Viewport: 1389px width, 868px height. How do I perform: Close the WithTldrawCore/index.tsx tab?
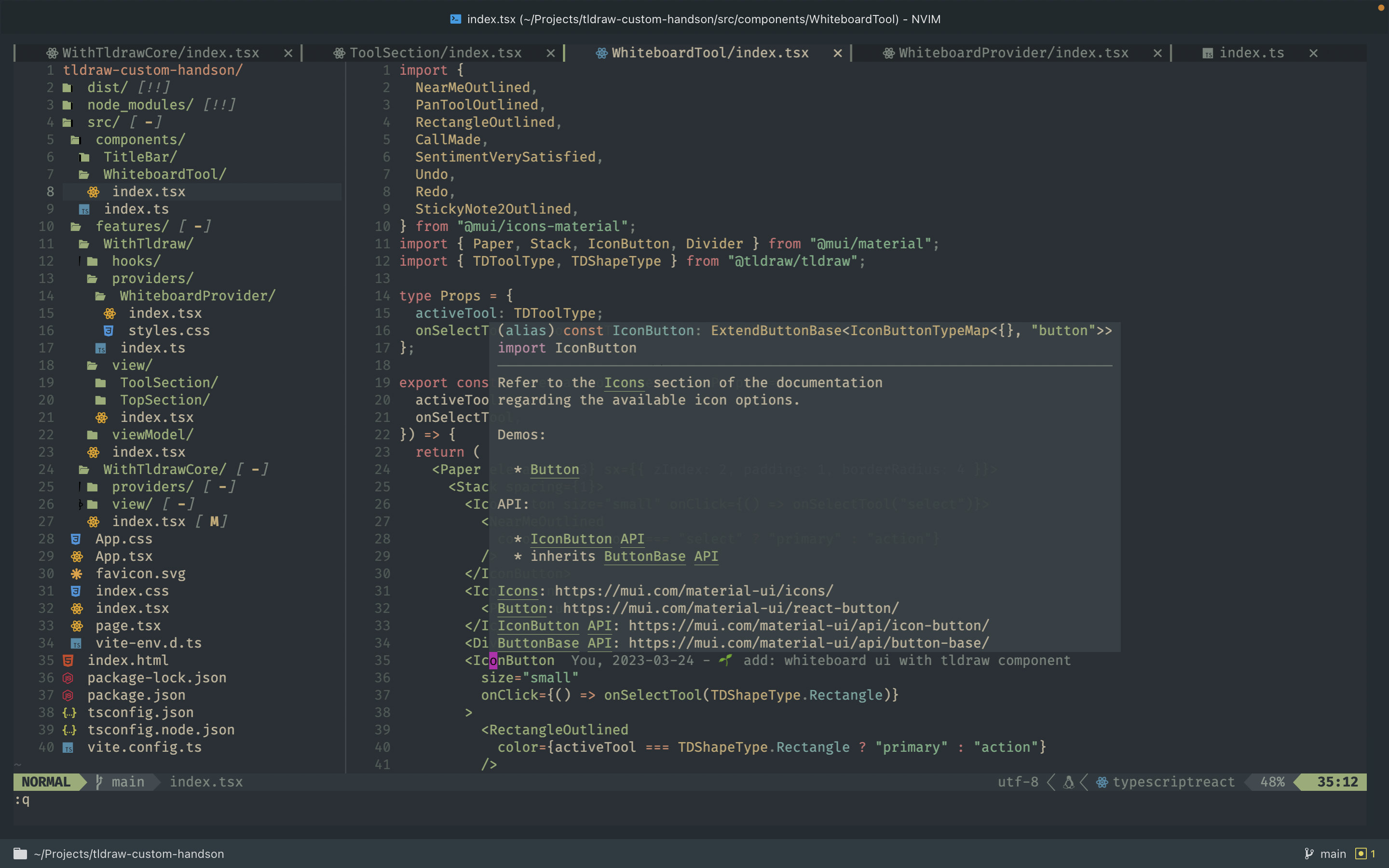[x=288, y=53]
